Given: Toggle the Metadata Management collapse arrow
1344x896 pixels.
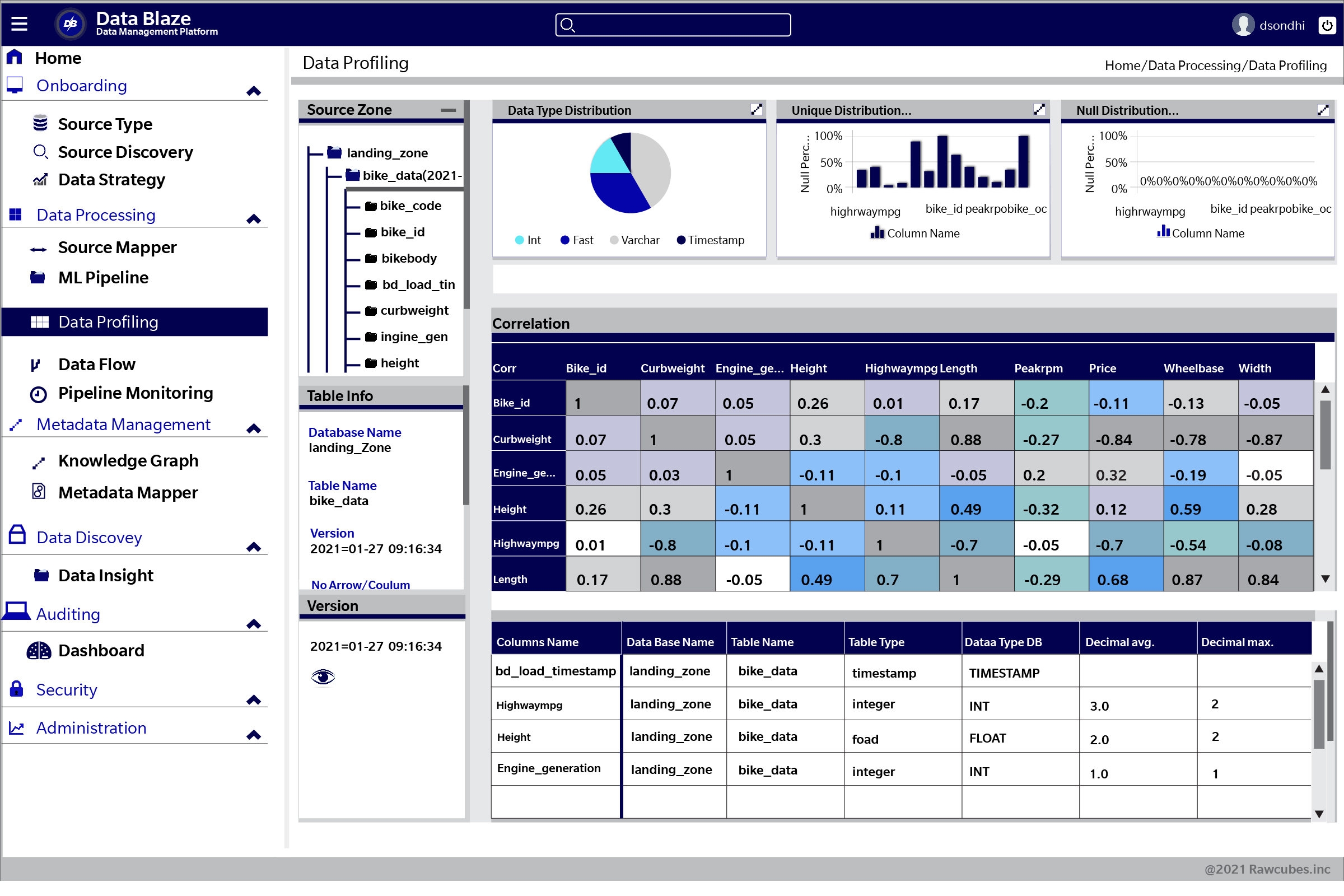Looking at the screenshot, I should pyautogui.click(x=254, y=425).
